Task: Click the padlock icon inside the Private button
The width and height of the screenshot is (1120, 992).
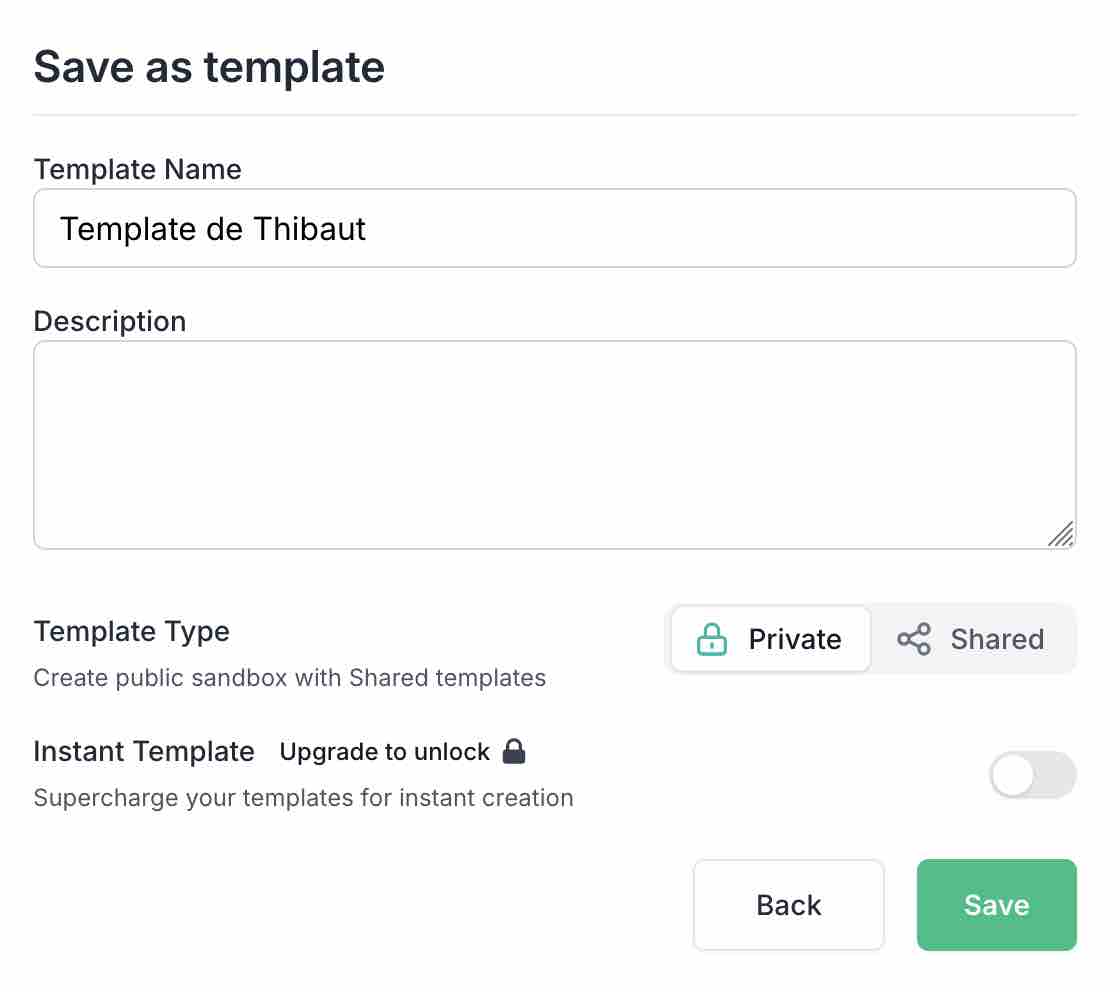Action: [710, 638]
